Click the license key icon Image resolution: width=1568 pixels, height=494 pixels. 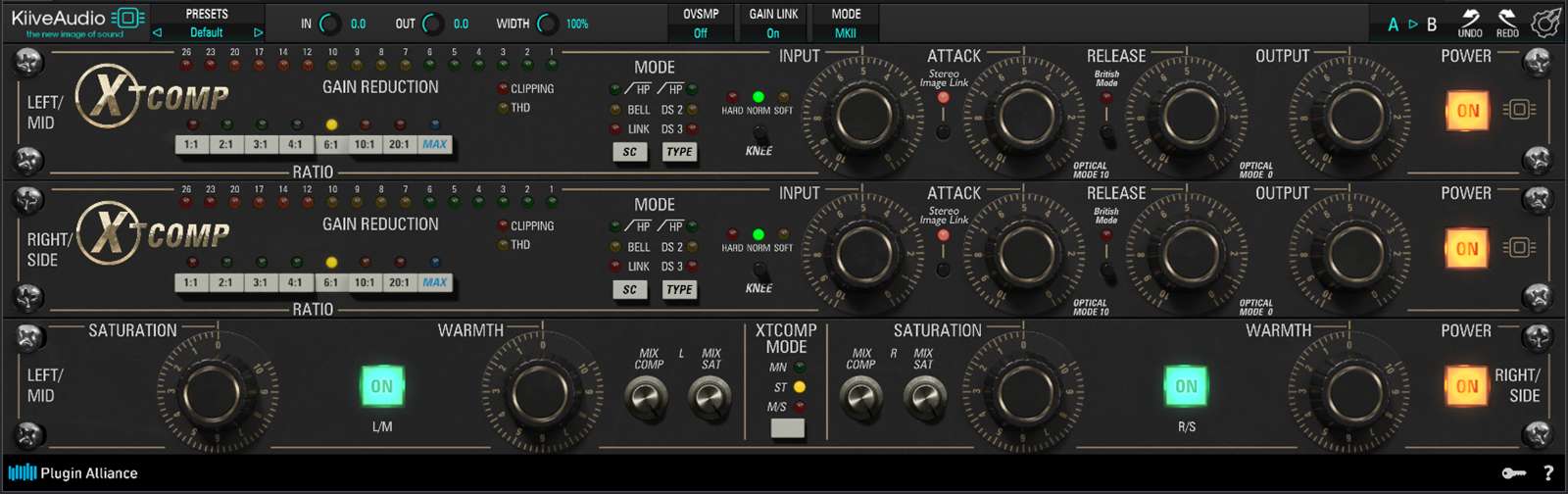pos(1513,473)
